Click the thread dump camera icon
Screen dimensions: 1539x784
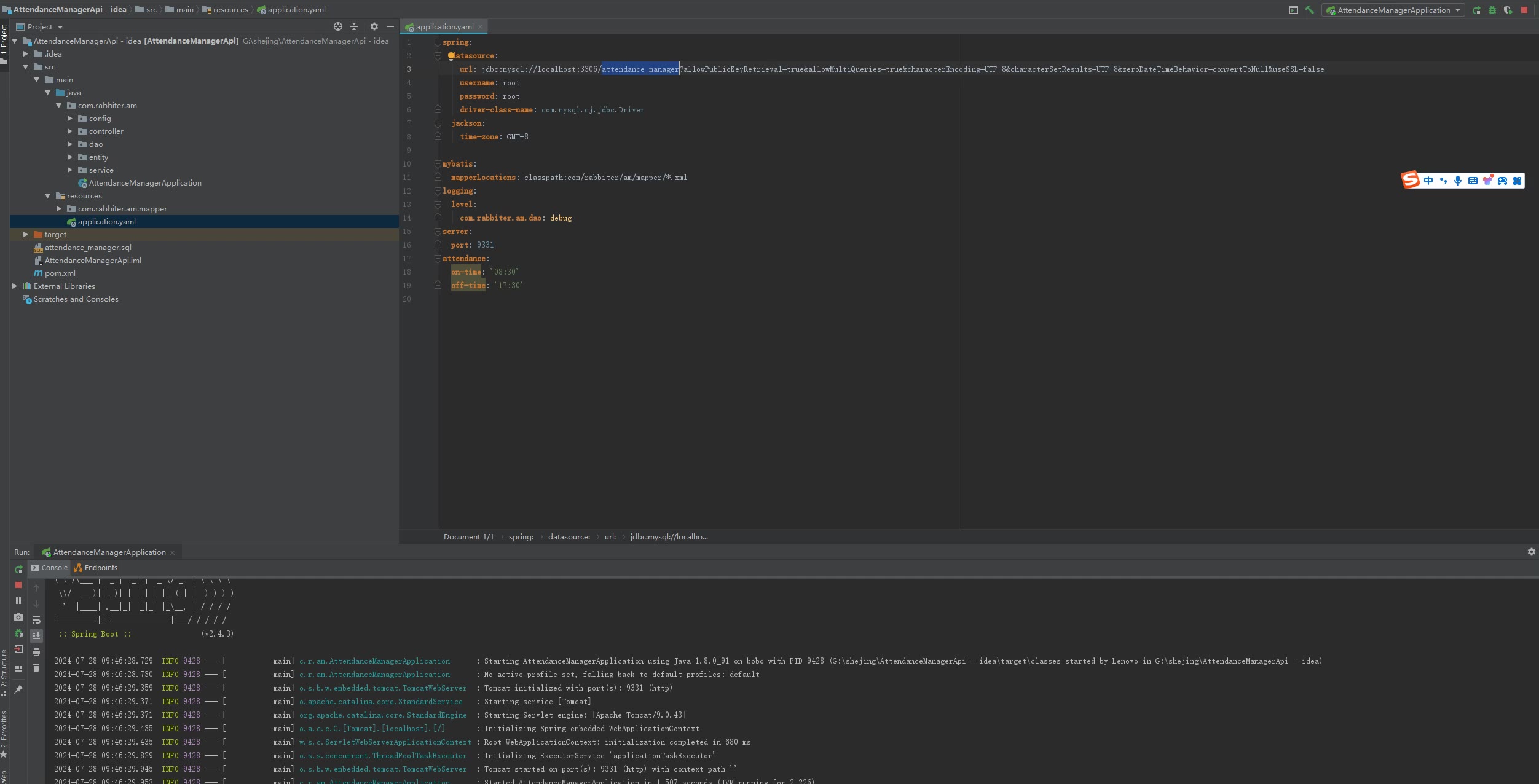click(18, 617)
